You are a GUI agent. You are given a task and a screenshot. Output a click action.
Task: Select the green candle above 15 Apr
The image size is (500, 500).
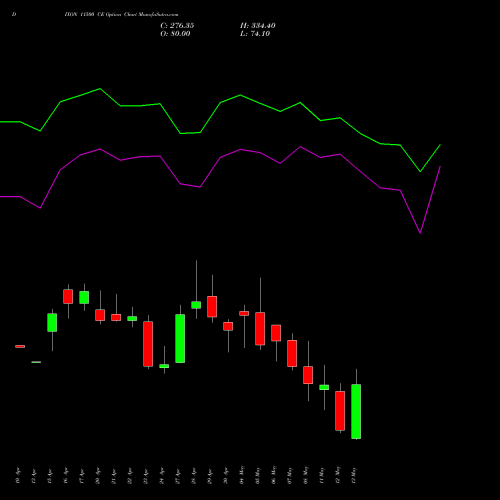[x=52, y=322]
